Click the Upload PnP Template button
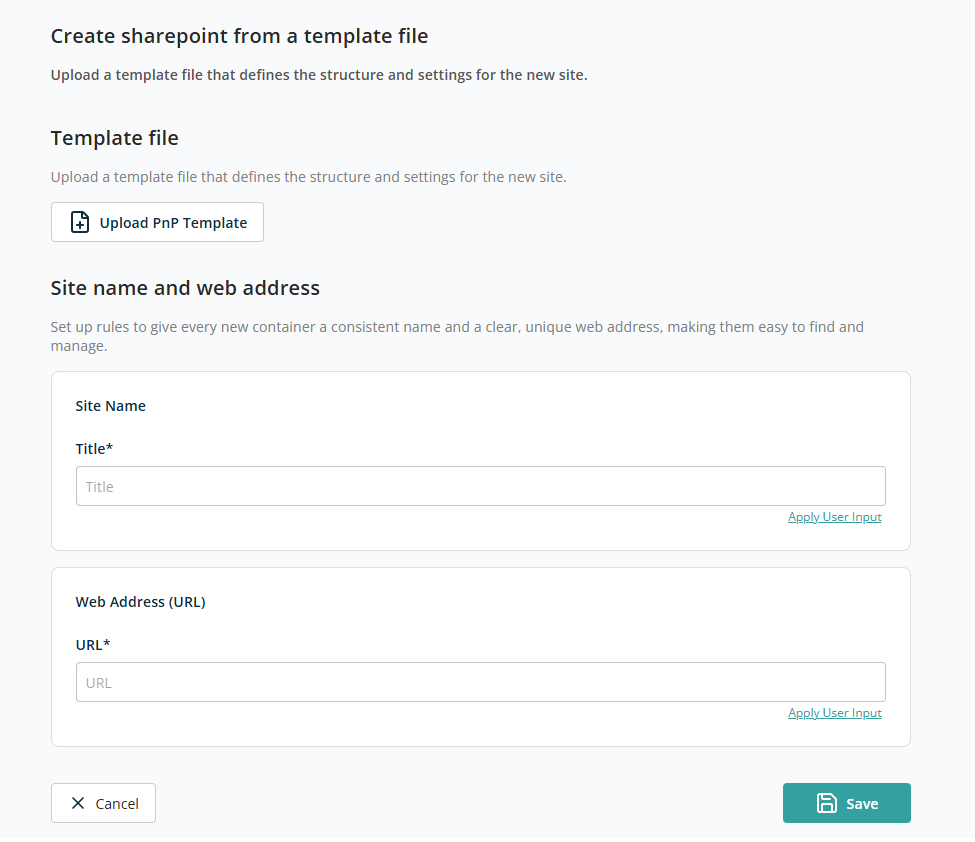Screen dimensions: 975x842 (x=157, y=222)
